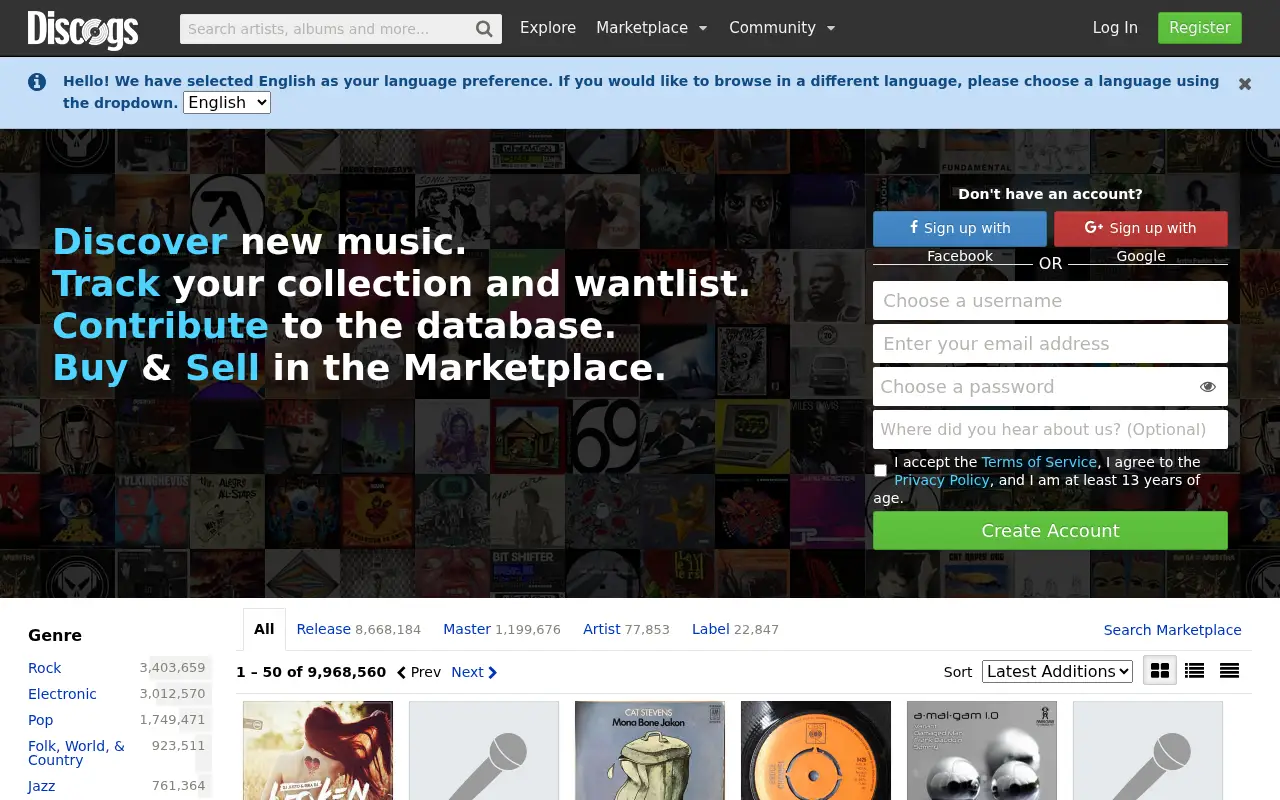Filter by Electronic genre
Image resolution: width=1280 pixels, height=800 pixels.
pyautogui.click(x=62, y=694)
